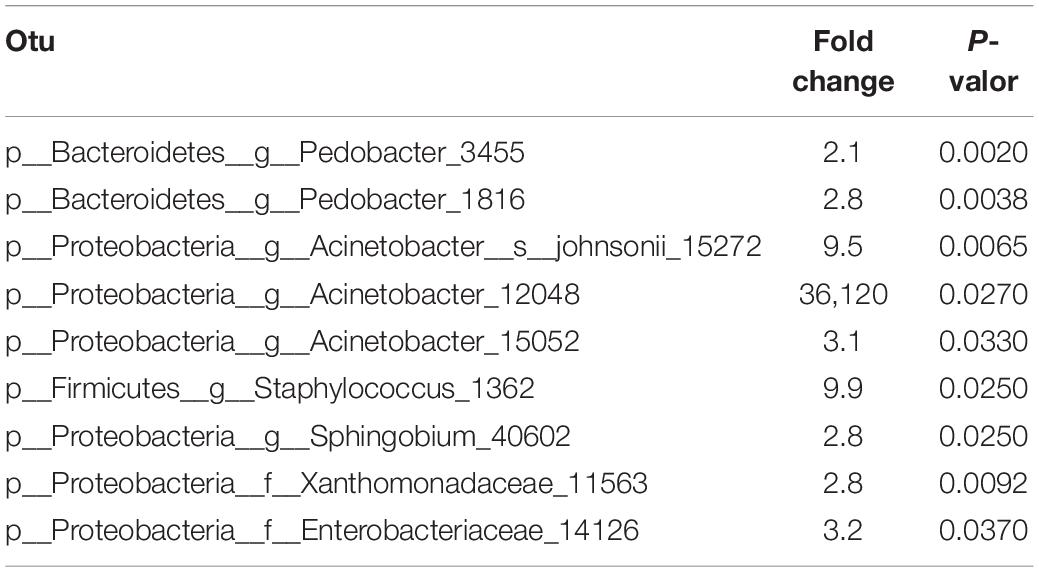The width and height of the screenshot is (1039, 572).
Task: Select Acinetobacter johnsonii_15272 entry
Action: [x=383, y=247]
